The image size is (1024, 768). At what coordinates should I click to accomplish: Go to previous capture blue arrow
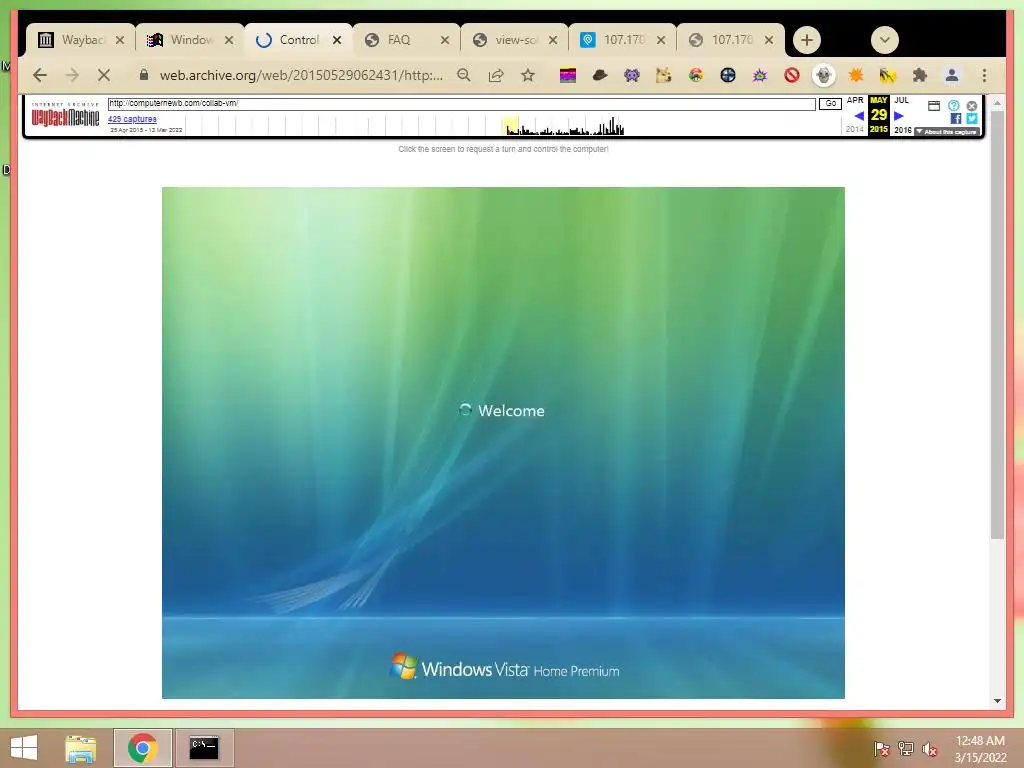(859, 116)
